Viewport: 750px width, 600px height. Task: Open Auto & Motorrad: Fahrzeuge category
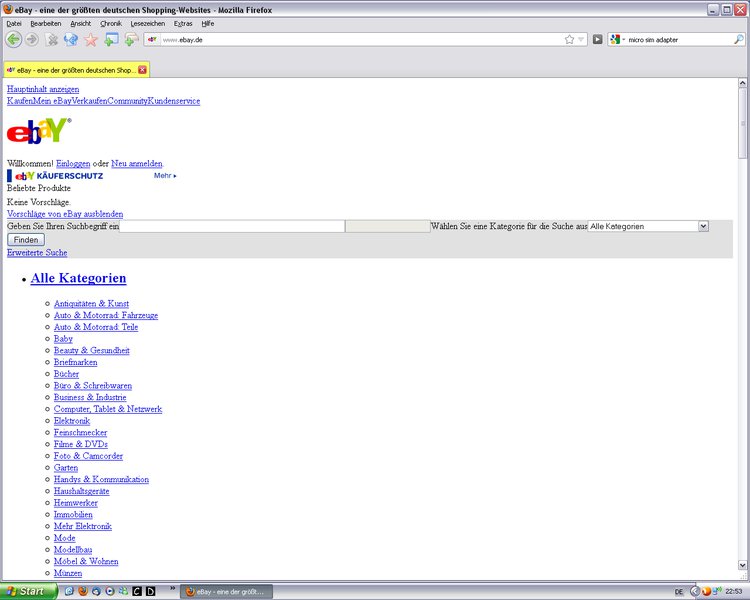(106, 315)
